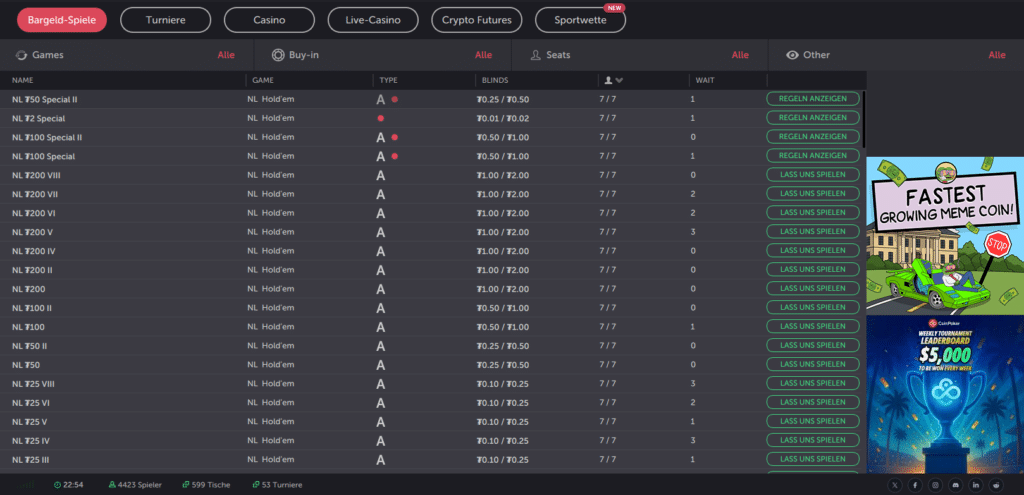Sort table by GAME column header
The image size is (1024, 495).
[263, 80]
